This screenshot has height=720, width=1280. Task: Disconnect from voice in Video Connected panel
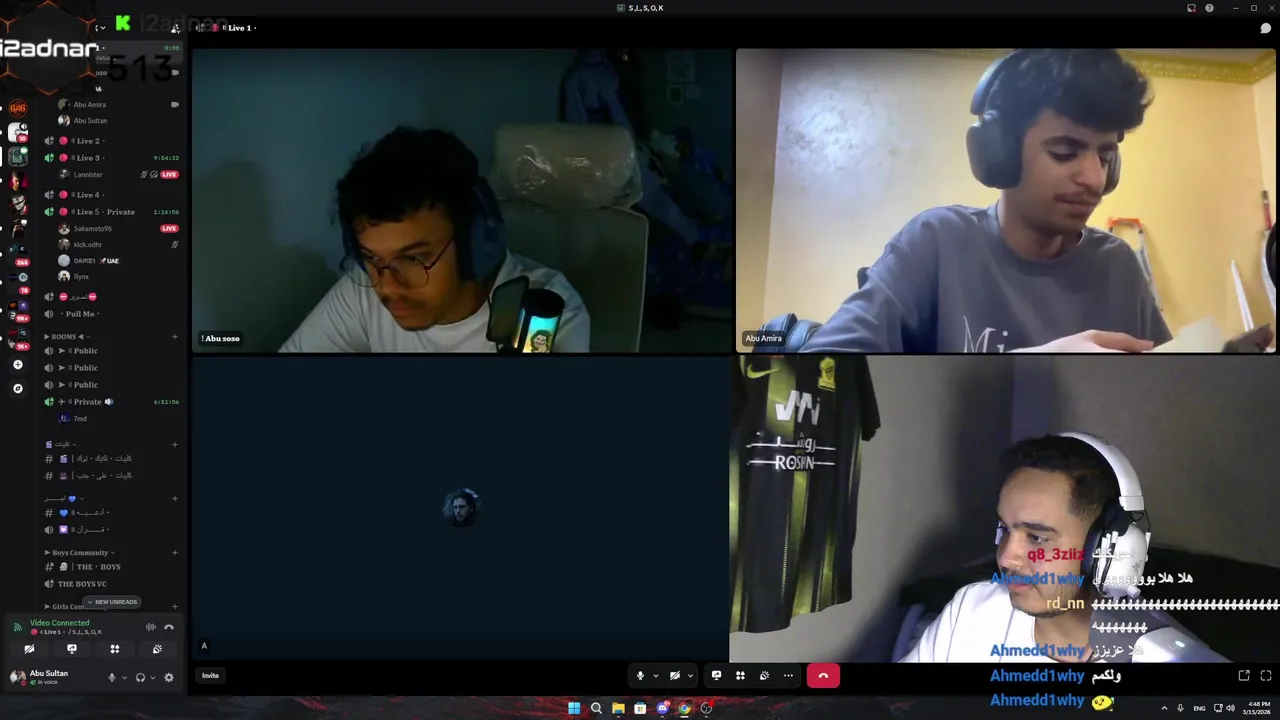click(169, 627)
